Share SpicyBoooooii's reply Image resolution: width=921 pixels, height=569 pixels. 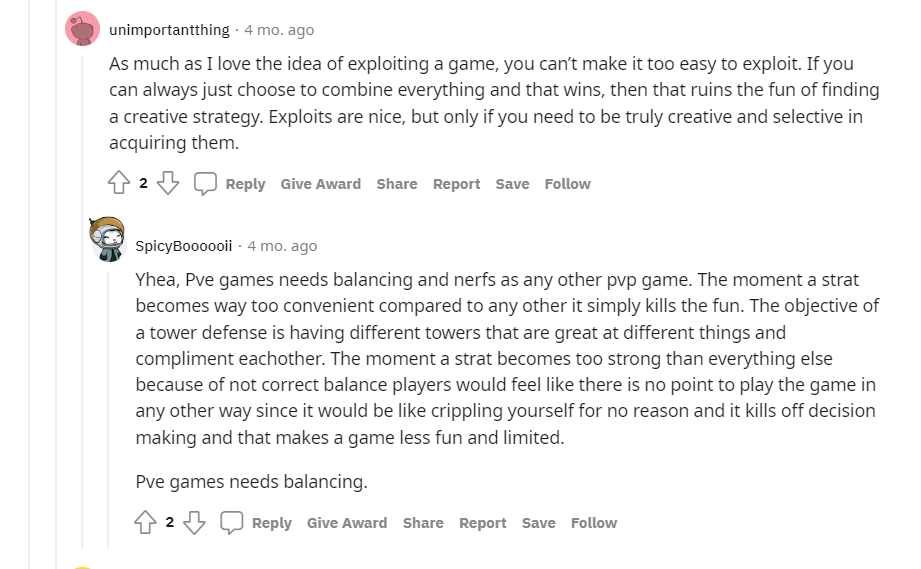(x=423, y=523)
